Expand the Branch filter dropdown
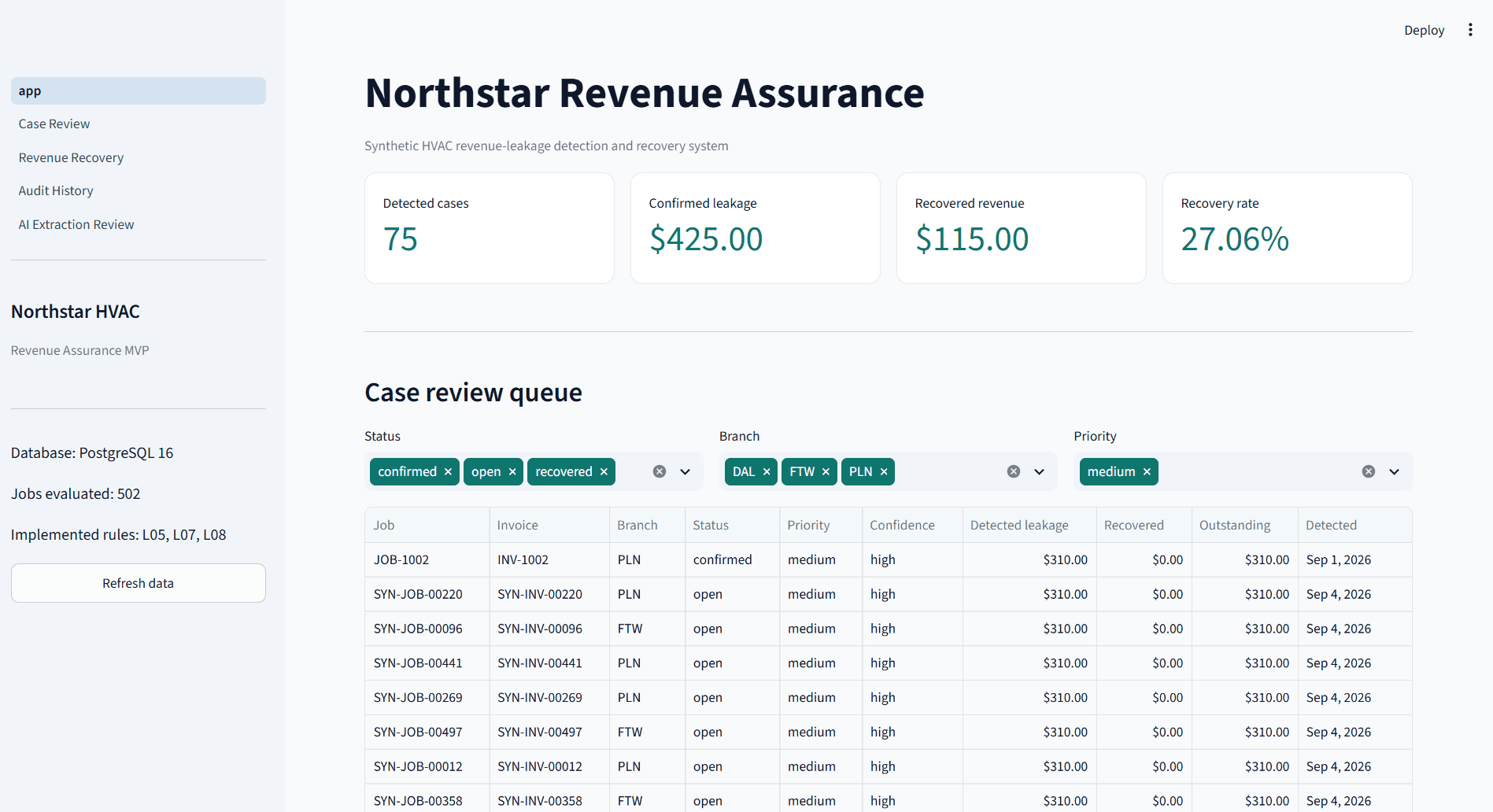This screenshot has height=812, width=1493. tap(1040, 471)
